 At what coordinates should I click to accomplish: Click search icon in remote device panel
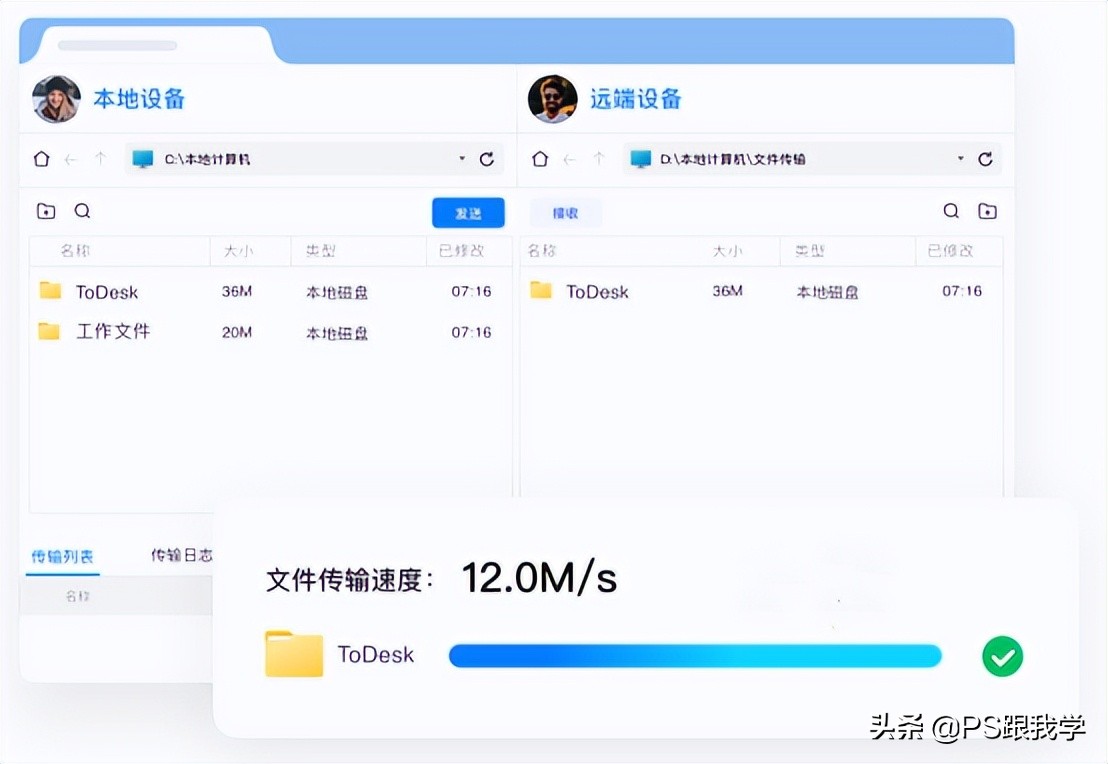coord(951,211)
